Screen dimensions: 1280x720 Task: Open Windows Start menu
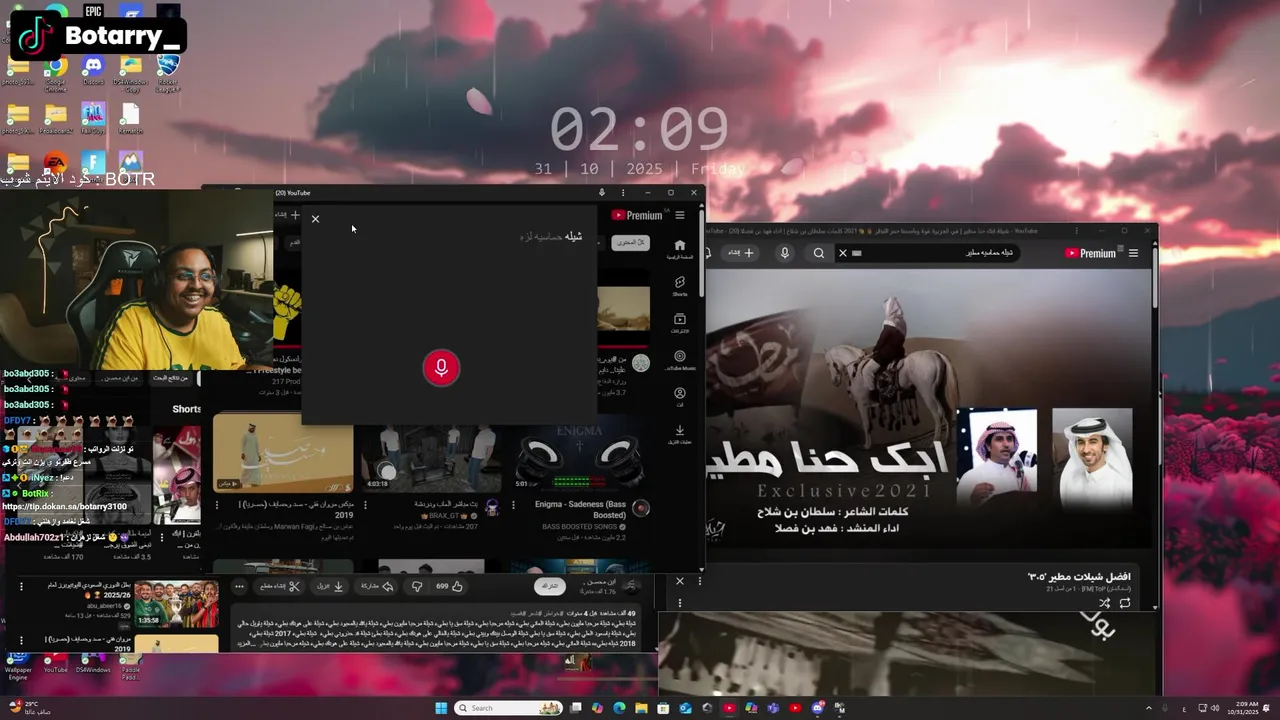pyautogui.click(x=441, y=708)
